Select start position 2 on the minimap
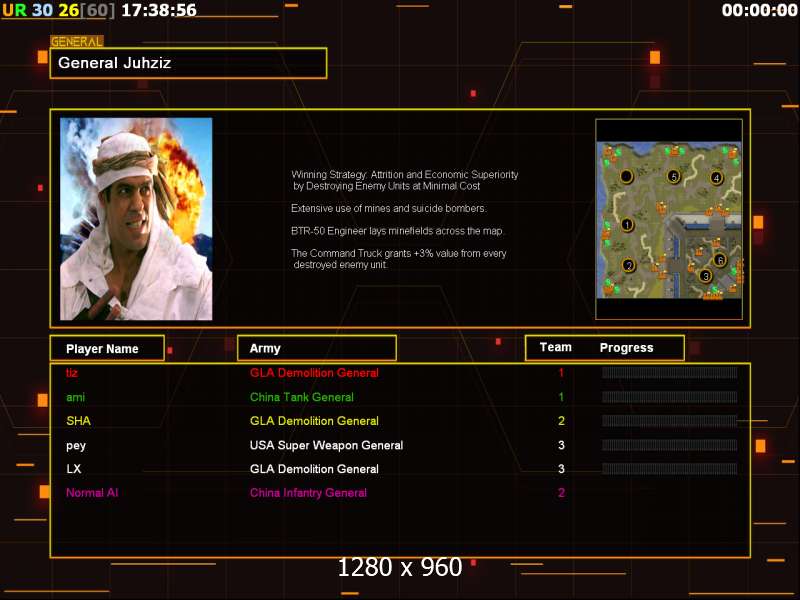Screen dimensions: 800x600 click(x=628, y=265)
